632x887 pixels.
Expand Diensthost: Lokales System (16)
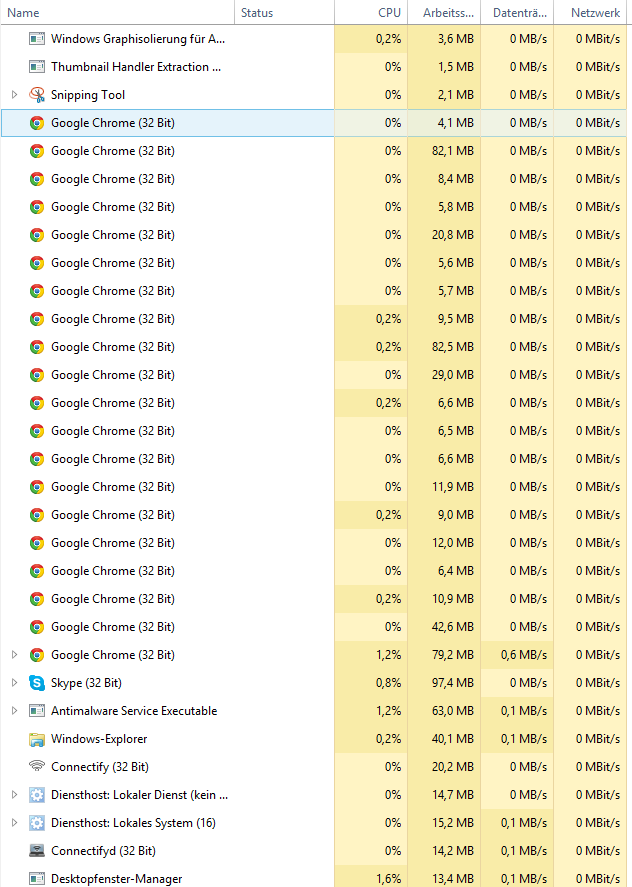[x=14, y=823]
